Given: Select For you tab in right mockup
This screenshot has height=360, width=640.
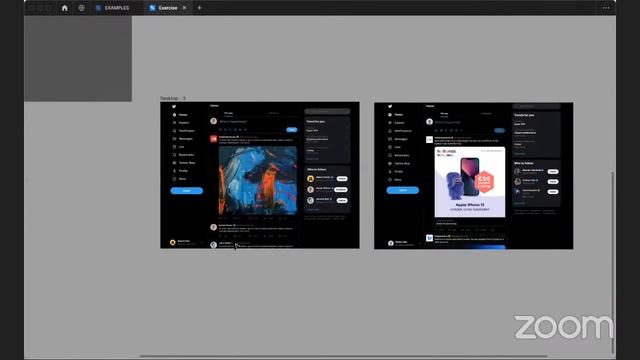Looking at the screenshot, I should tap(444, 113).
